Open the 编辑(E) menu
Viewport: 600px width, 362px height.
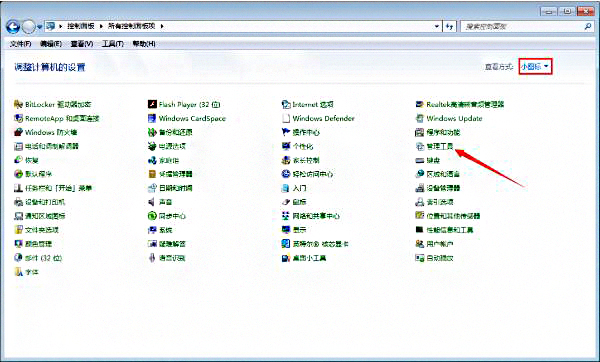point(51,44)
